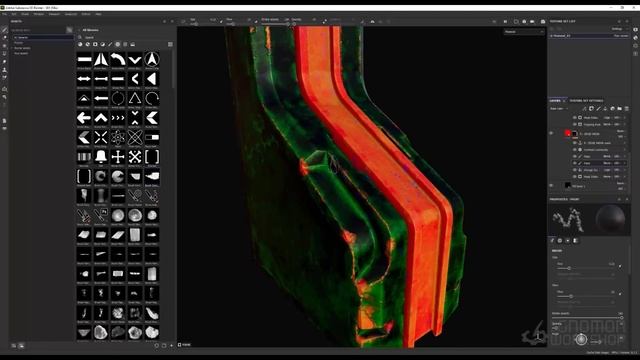Select the Eraser tool in left toolbar

click(x=4, y=38)
